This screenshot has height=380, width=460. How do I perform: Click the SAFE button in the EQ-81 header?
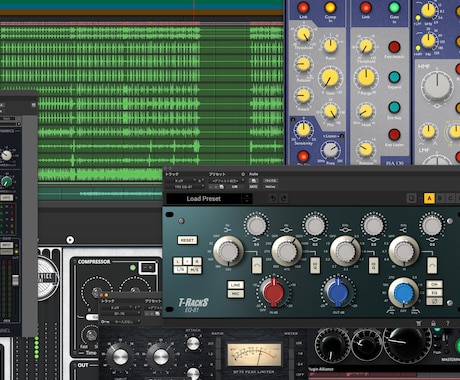point(253,187)
